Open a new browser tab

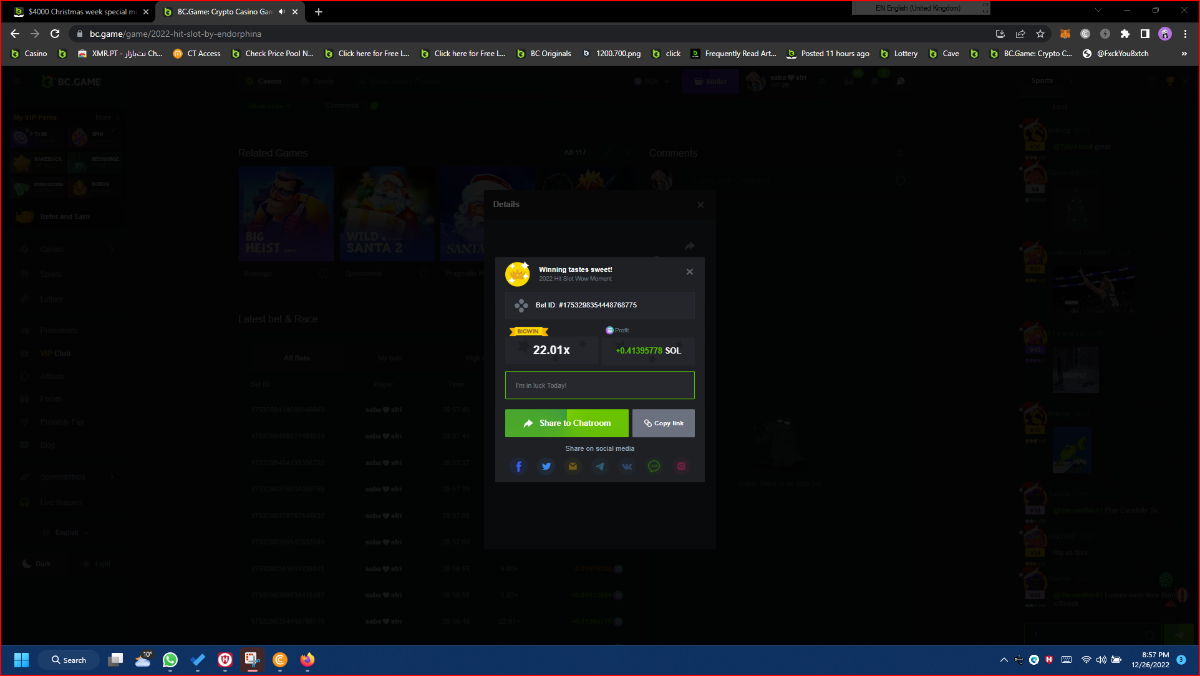point(319,12)
